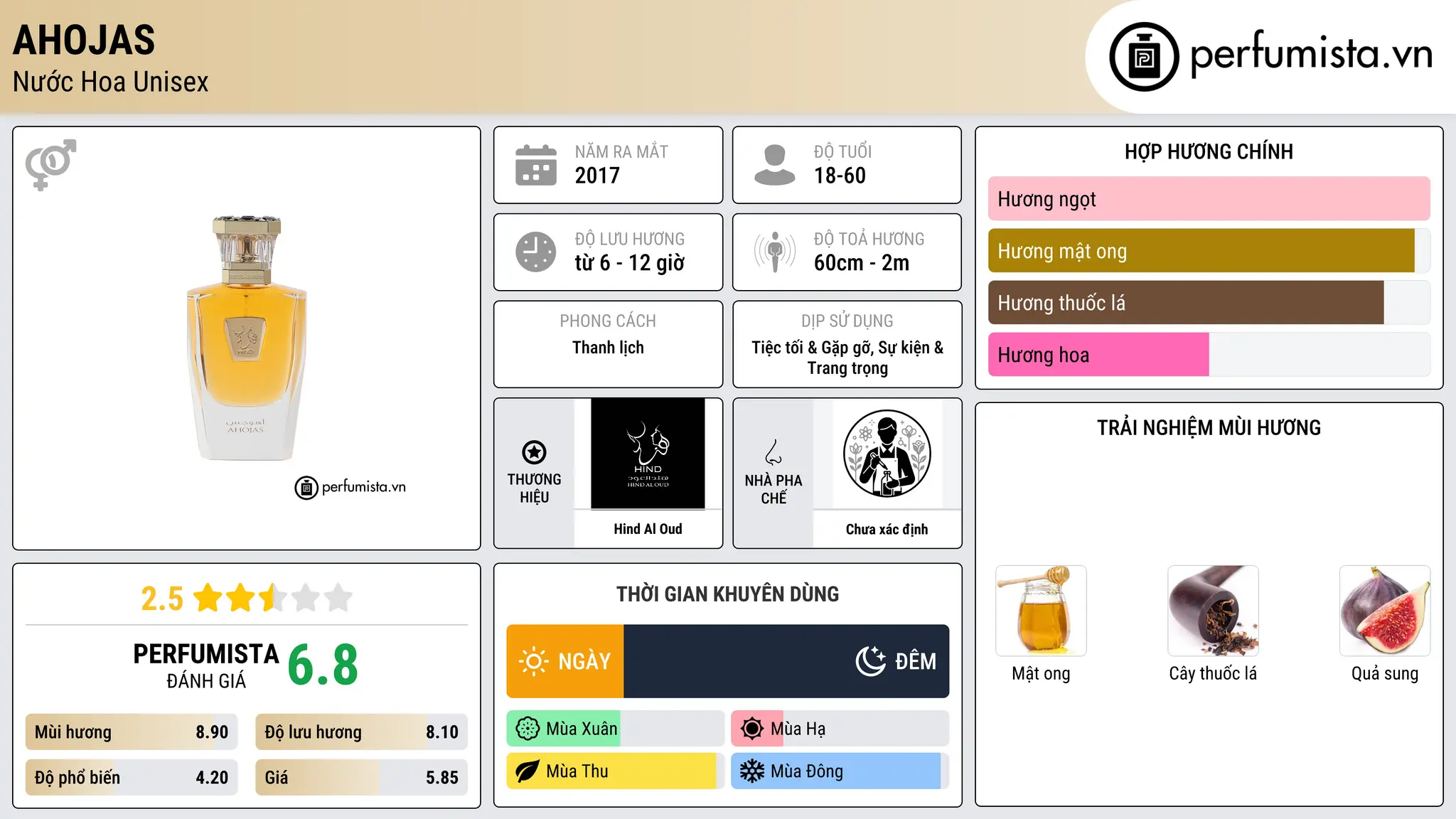Image resolution: width=1456 pixels, height=819 pixels.
Task: Click the Mật ong note label
Action: 1041,673
